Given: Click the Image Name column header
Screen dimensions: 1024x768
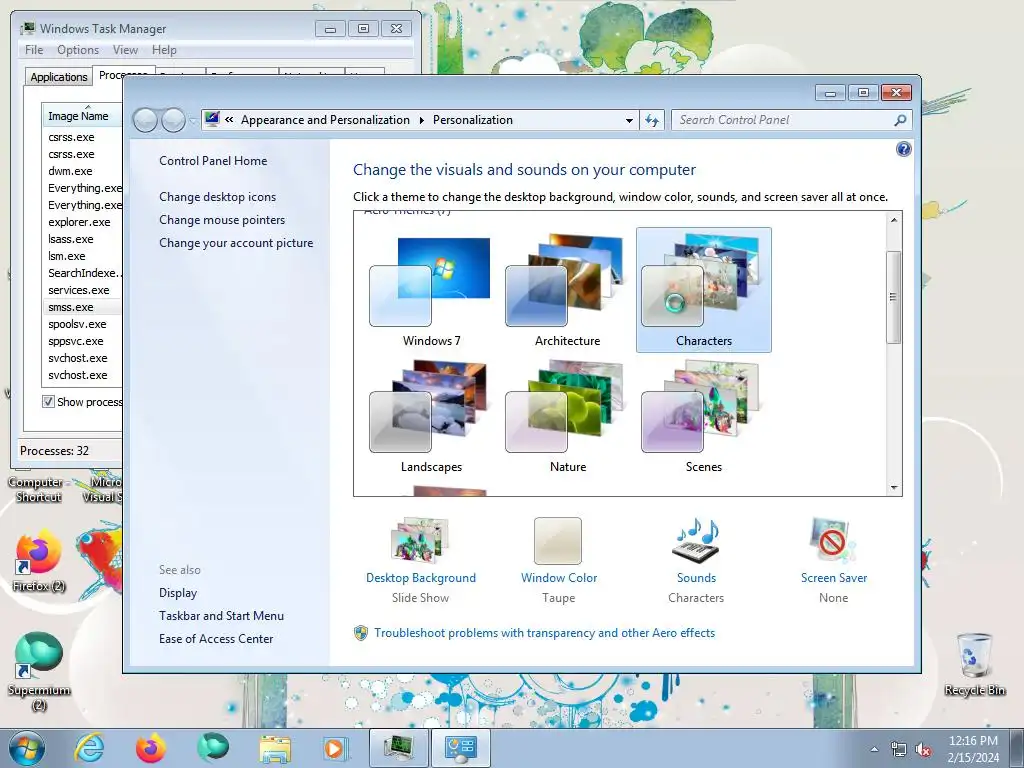Looking at the screenshot, I should point(82,116).
